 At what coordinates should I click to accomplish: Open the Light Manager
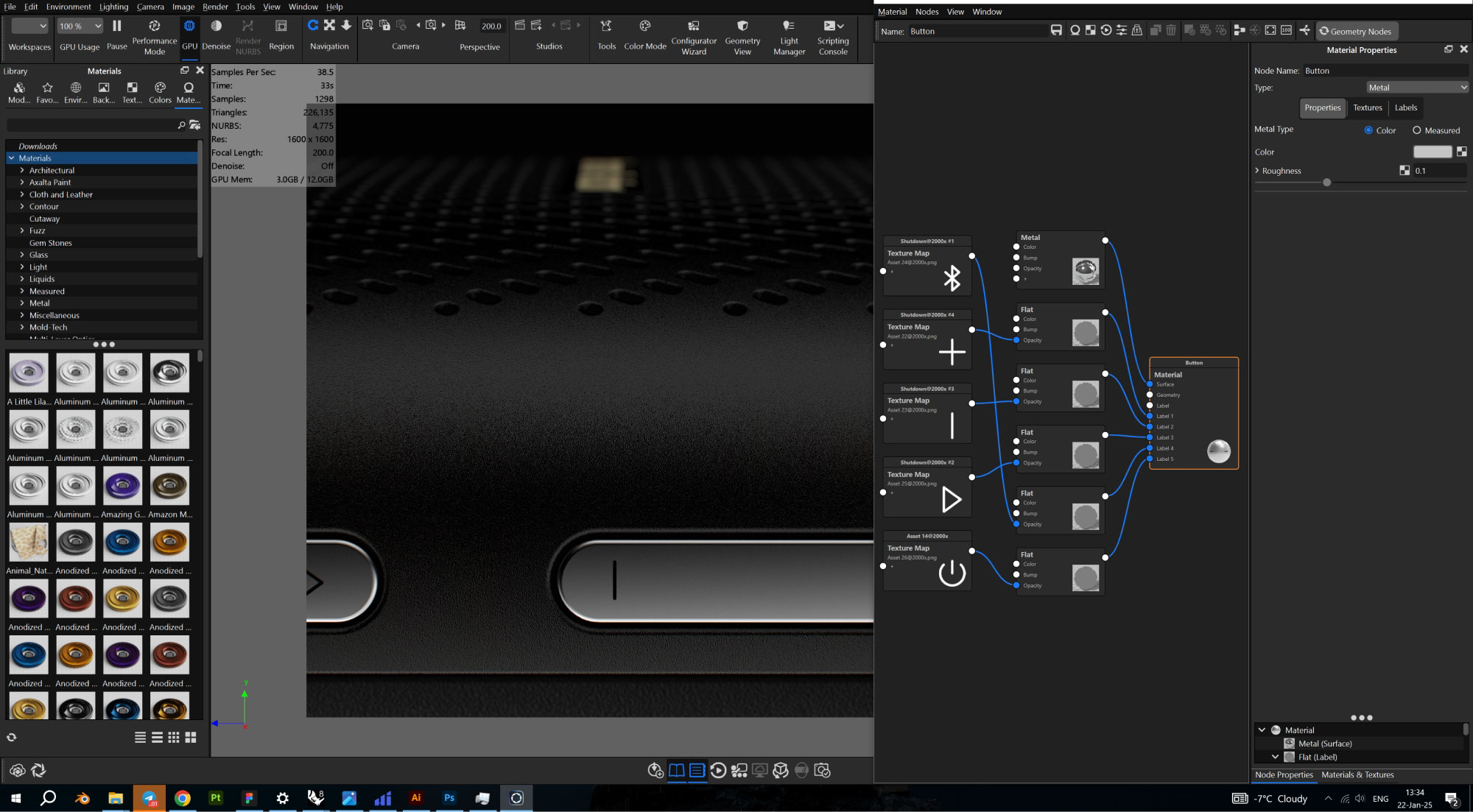click(789, 27)
